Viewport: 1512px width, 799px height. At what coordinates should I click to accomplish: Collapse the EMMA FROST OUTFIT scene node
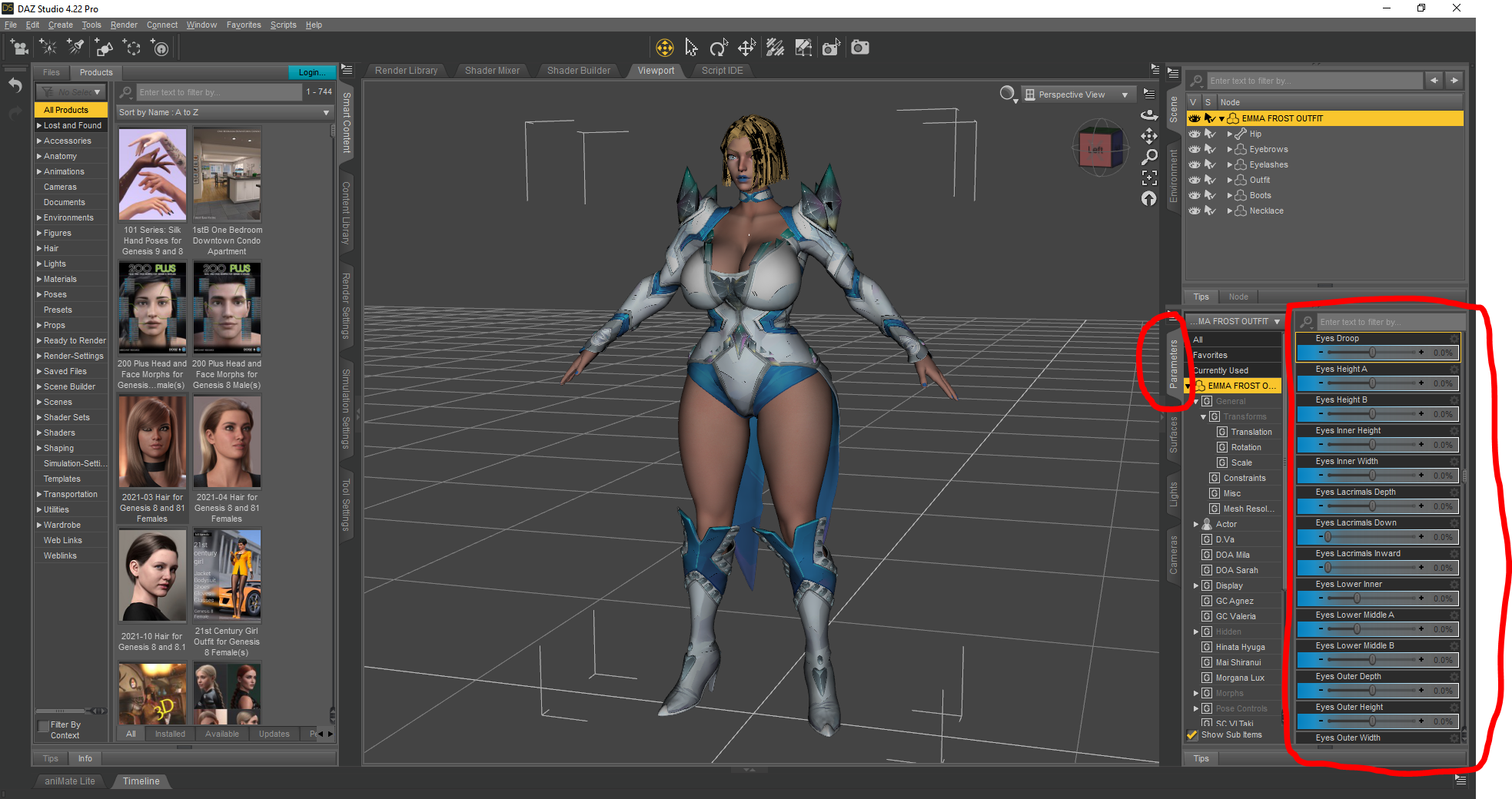(x=1221, y=118)
